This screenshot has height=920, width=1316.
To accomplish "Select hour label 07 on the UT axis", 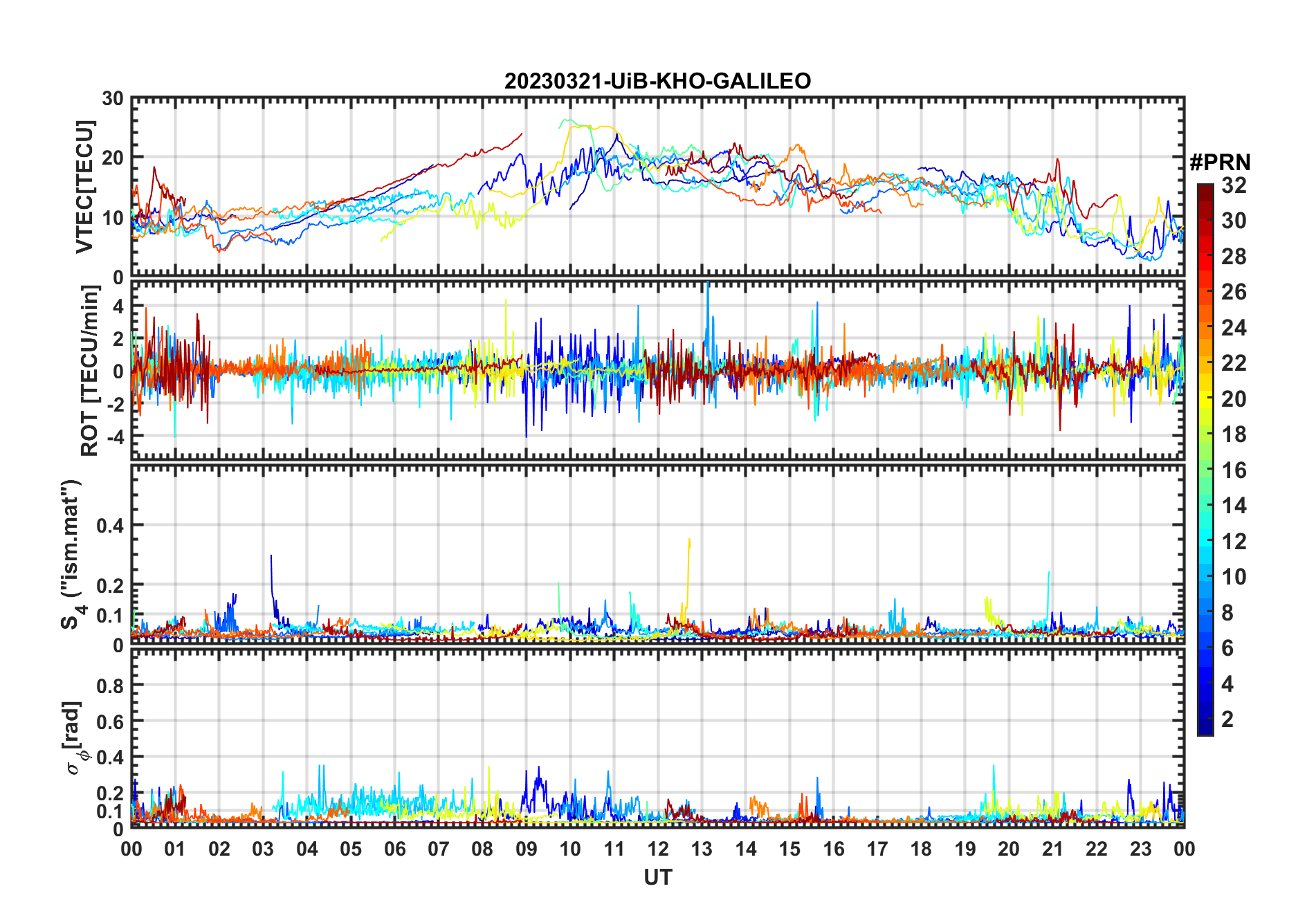I will tap(439, 849).
